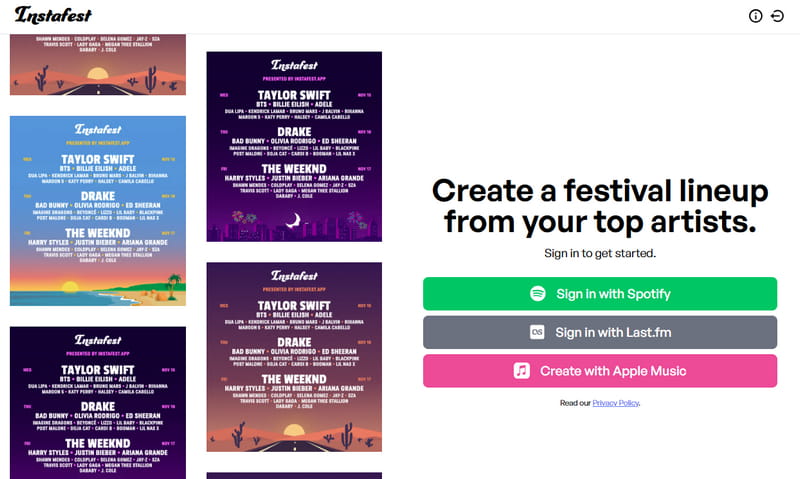Select the partial desert poster at top left
Screen dimensions: 800x479
tap(98, 65)
